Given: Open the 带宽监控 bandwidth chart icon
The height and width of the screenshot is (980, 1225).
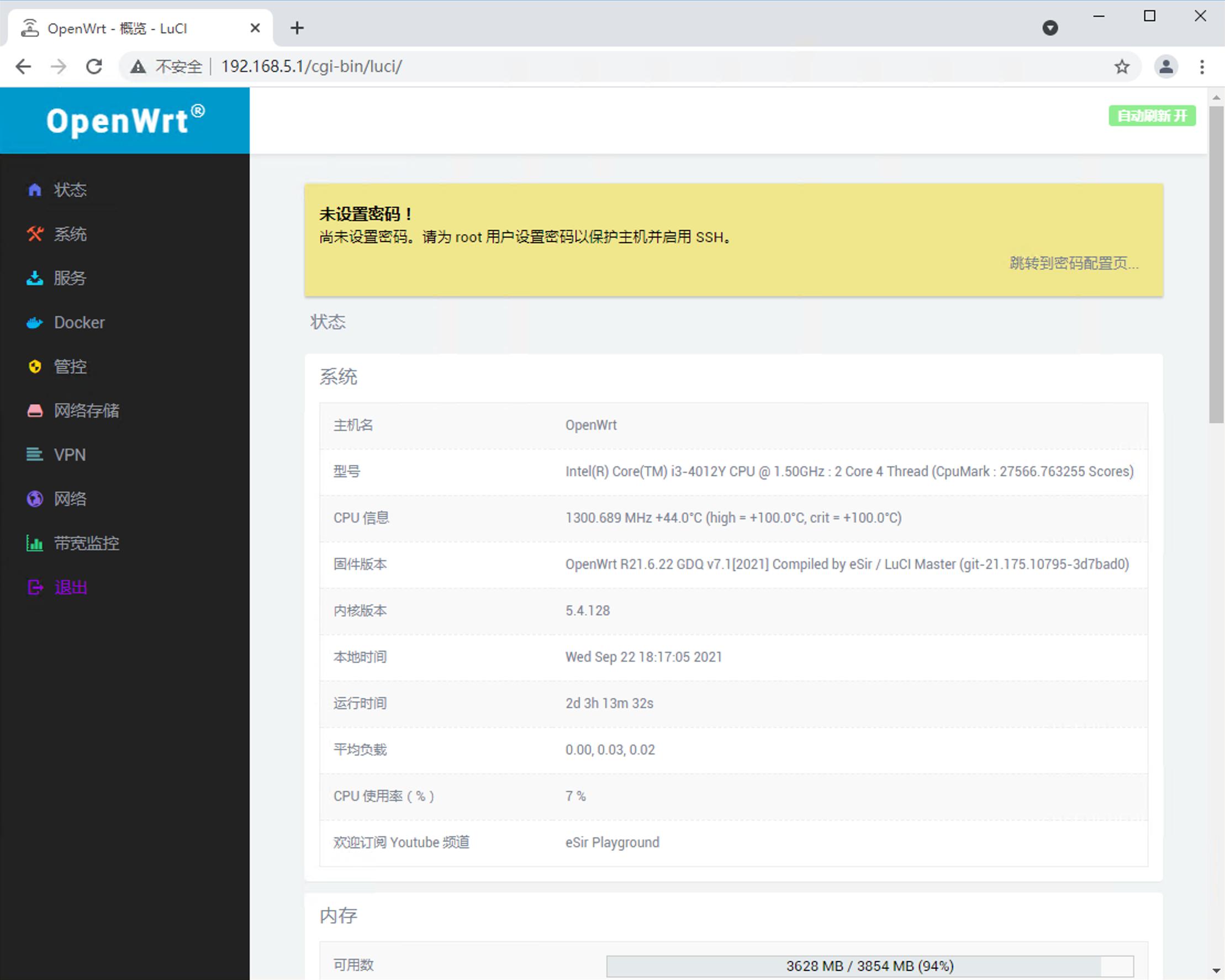Looking at the screenshot, I should pyautogui.click(x=35, y=544).
